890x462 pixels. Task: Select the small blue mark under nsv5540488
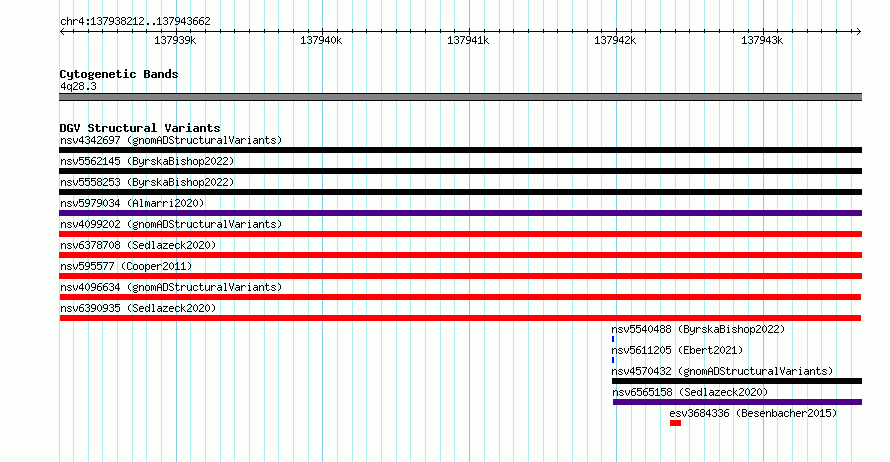point(613,339)
